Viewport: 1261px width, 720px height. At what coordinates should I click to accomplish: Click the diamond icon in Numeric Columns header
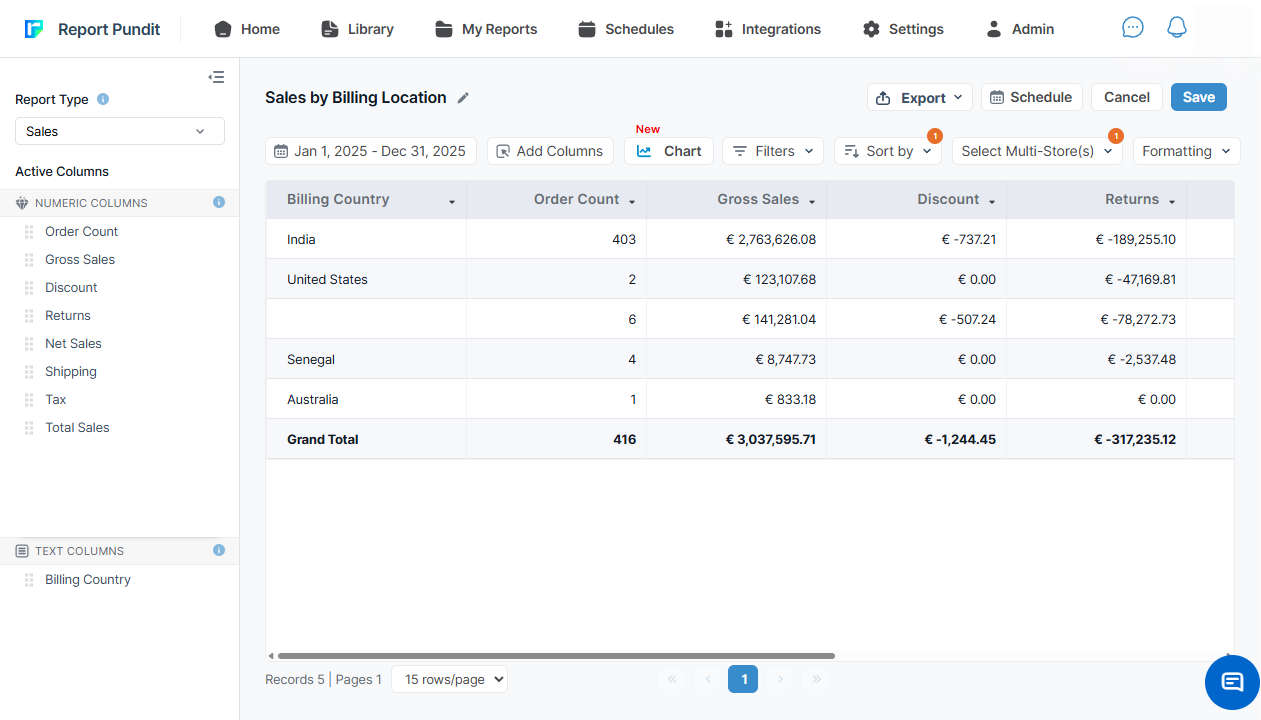pos(22,203)
